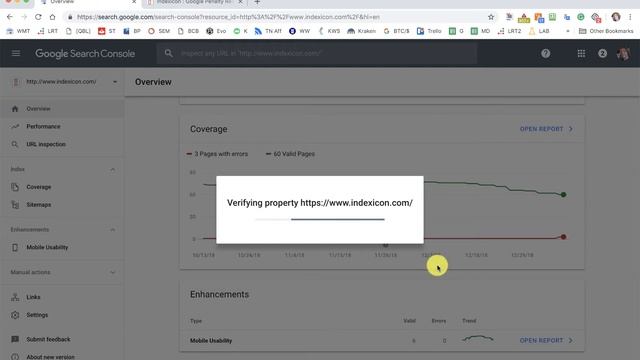This screenshot has height=360, width=640.
Task: Open the Kraken bookmark
Action: [x=362, y=31]
